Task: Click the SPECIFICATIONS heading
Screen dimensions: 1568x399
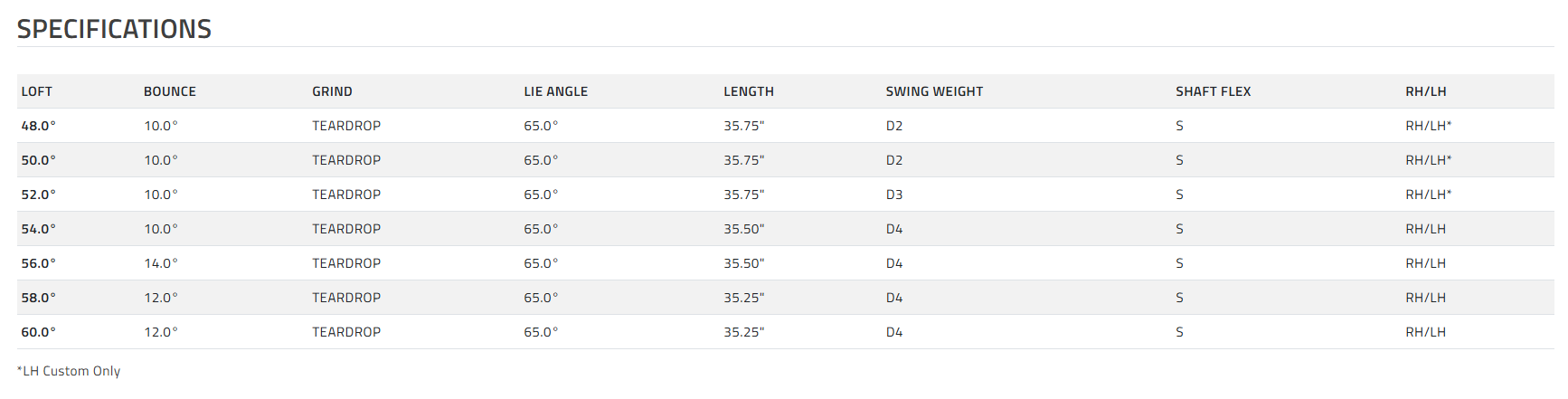Action: point(114,29)
